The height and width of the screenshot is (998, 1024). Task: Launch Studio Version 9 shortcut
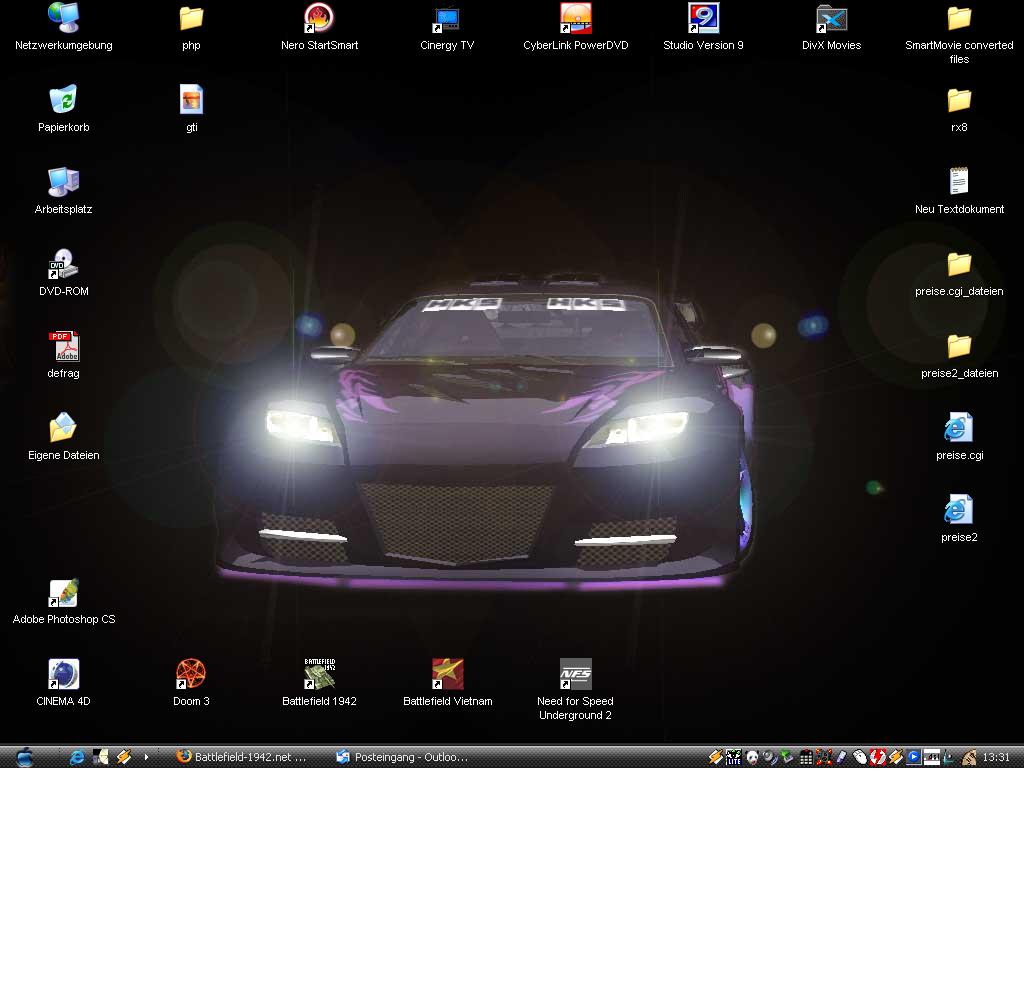[703, 27]
